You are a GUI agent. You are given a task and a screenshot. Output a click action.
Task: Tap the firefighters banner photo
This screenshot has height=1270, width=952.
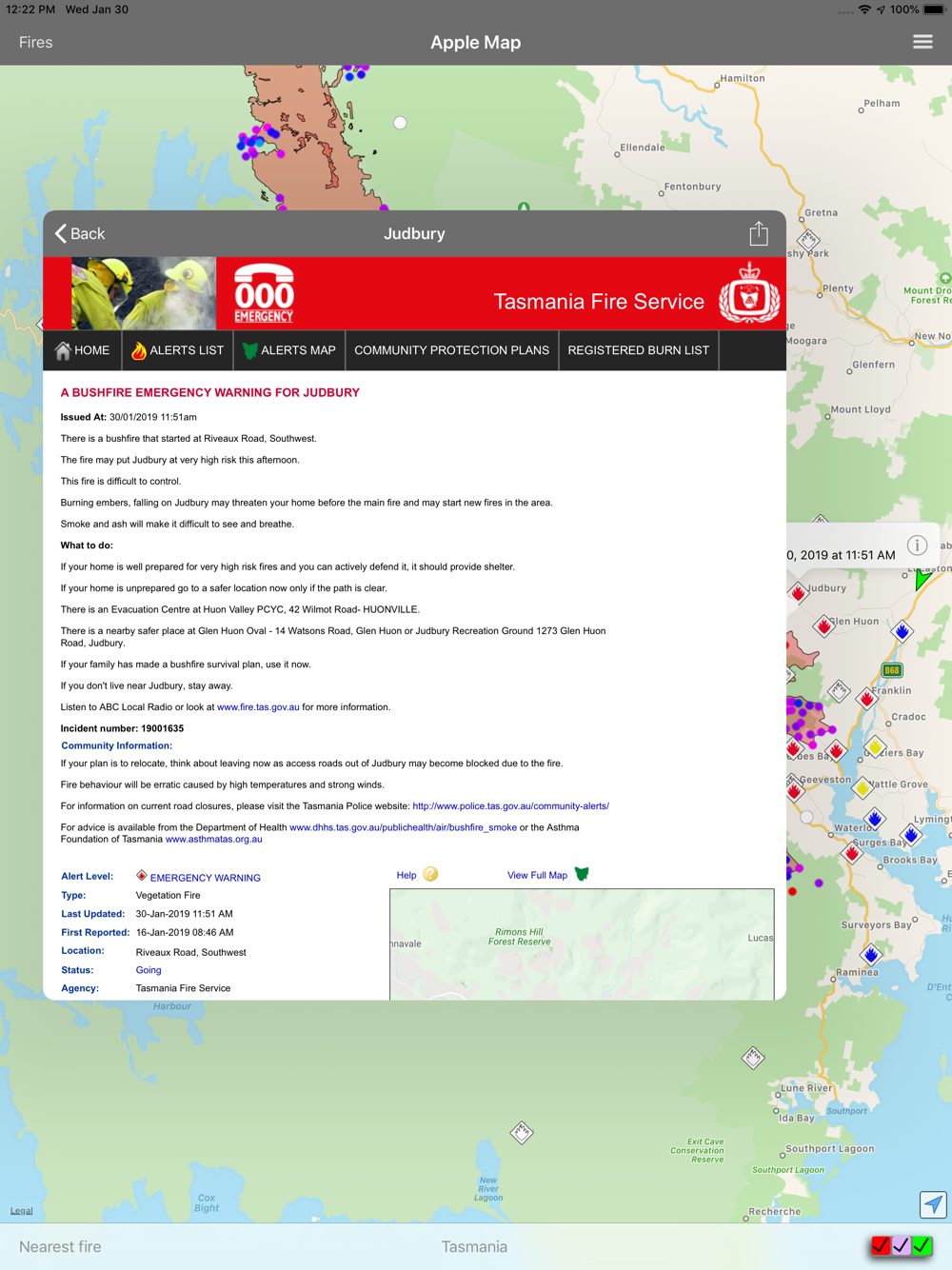144,293
